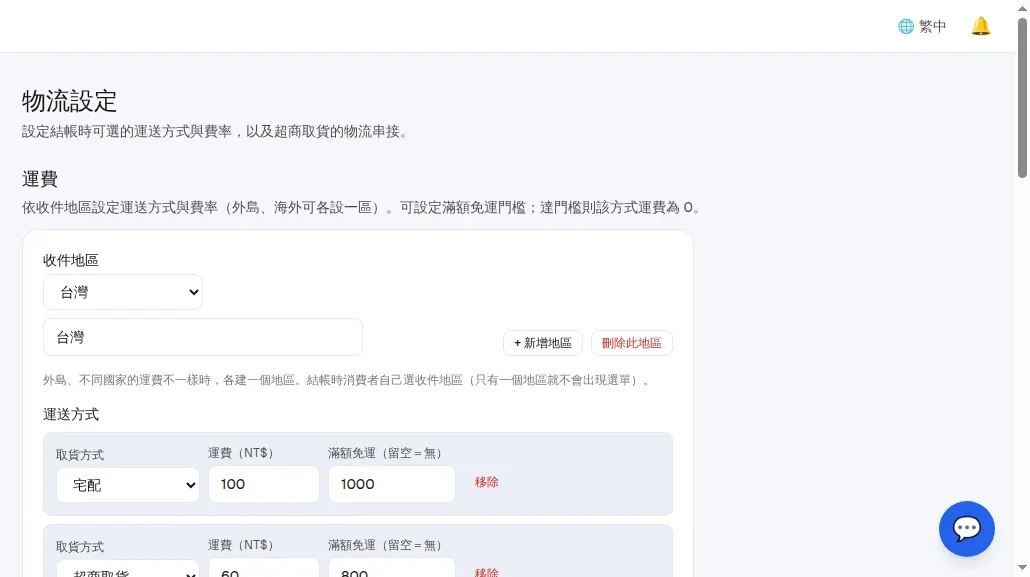Edit the 滿額免運 field with 1000
The height and width of the screenshot is (577, 1030).
pos(392,484)
